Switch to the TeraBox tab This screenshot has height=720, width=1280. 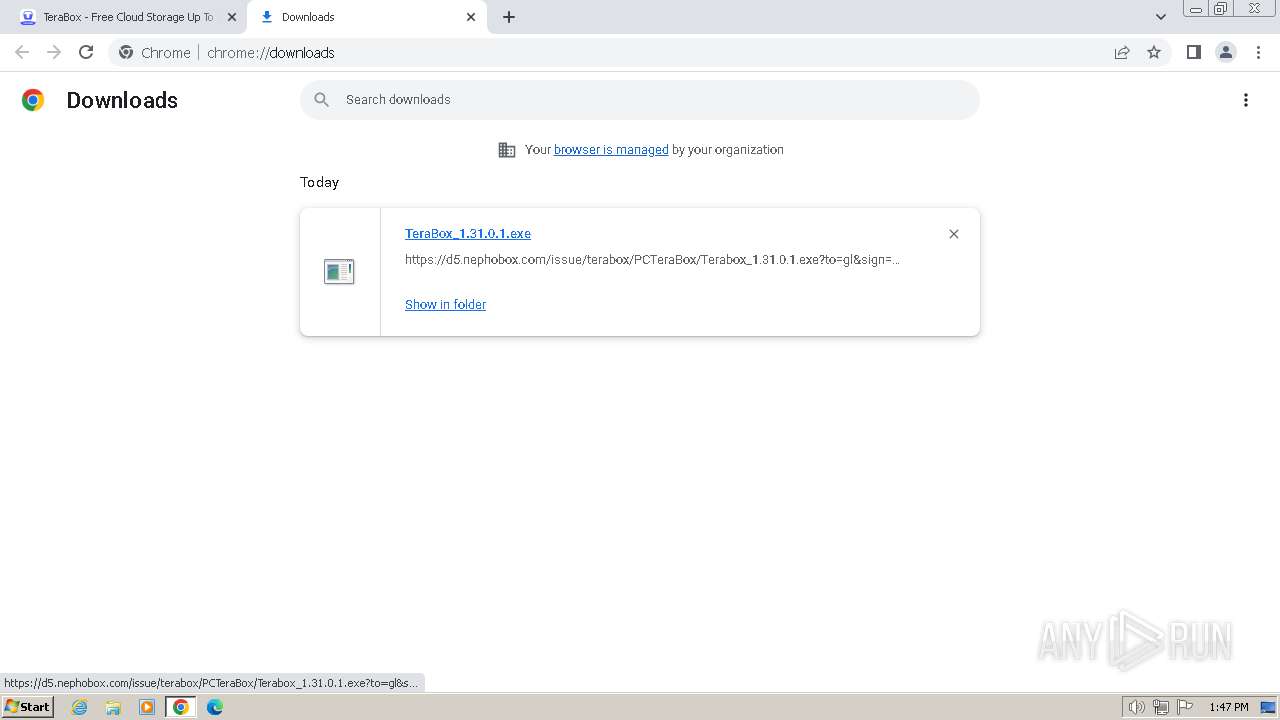click(128, 17)
